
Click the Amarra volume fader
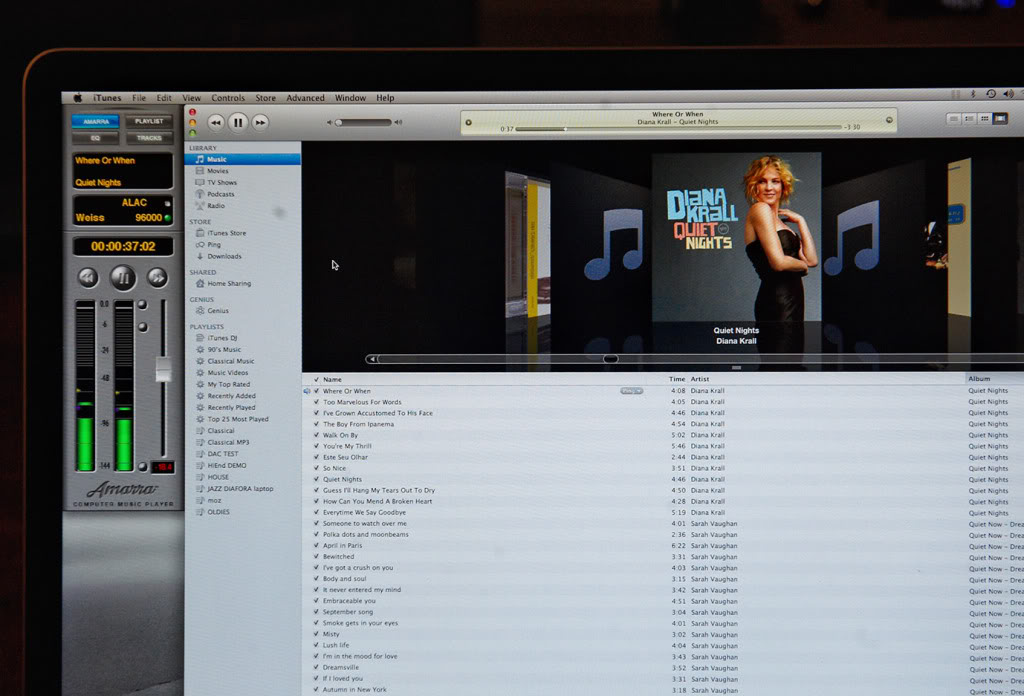[163, 370]
